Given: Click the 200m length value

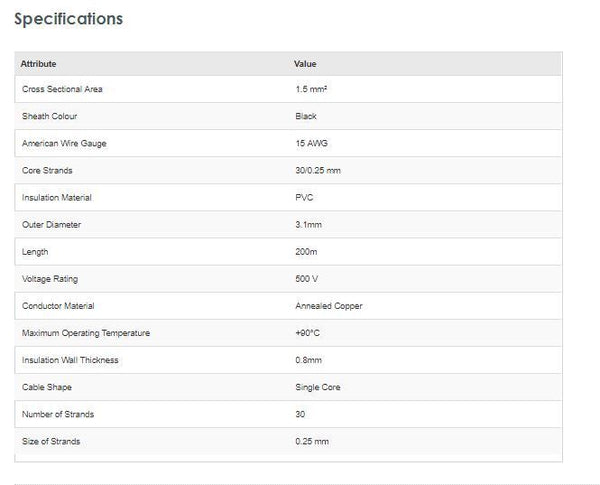Looking at the screenshot, I should [308, 252].
